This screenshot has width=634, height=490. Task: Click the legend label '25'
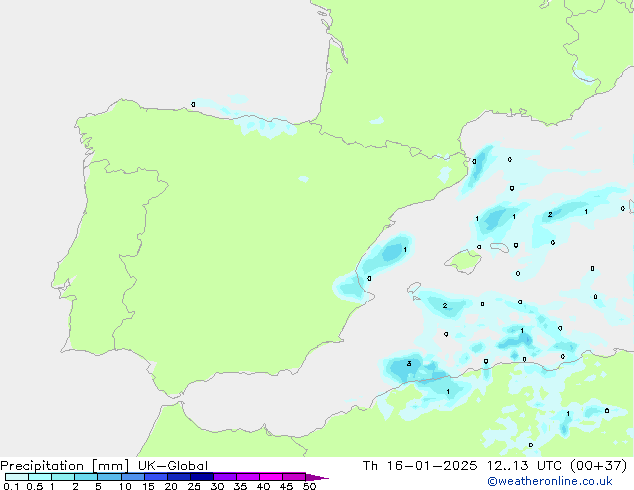click(194, 486)
